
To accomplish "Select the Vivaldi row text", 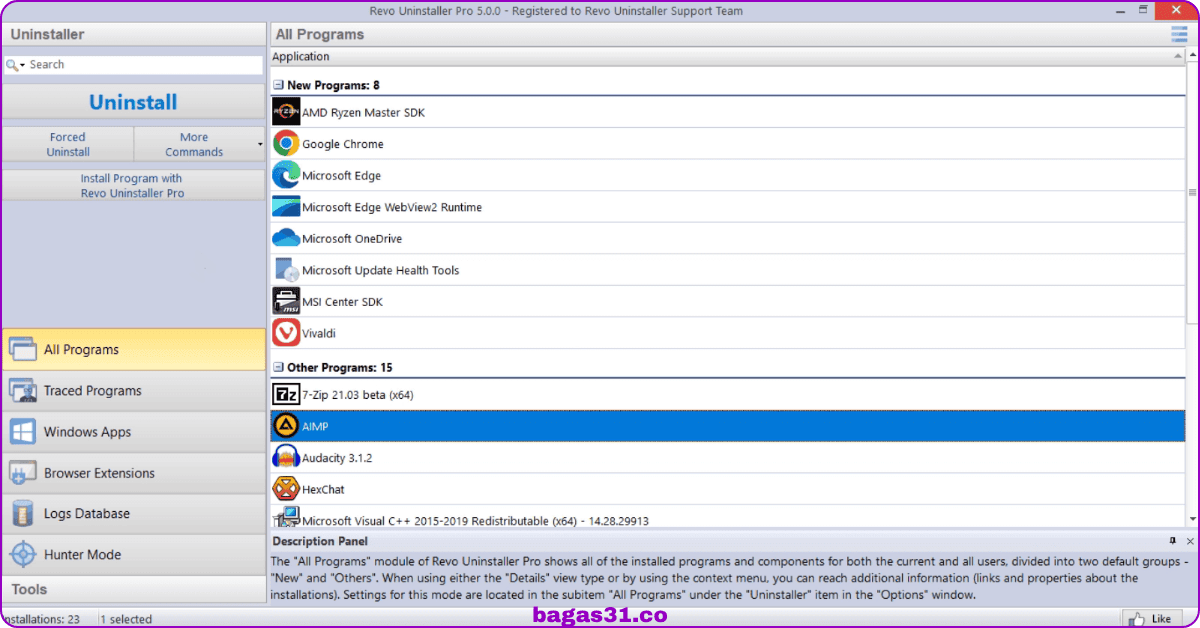I will coord(319,333).
